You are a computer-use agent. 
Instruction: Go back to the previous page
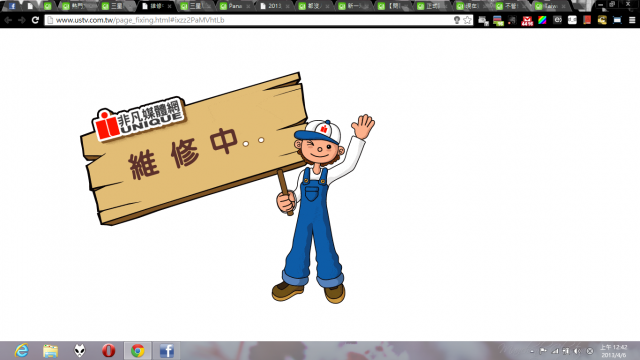coord(8,20)
